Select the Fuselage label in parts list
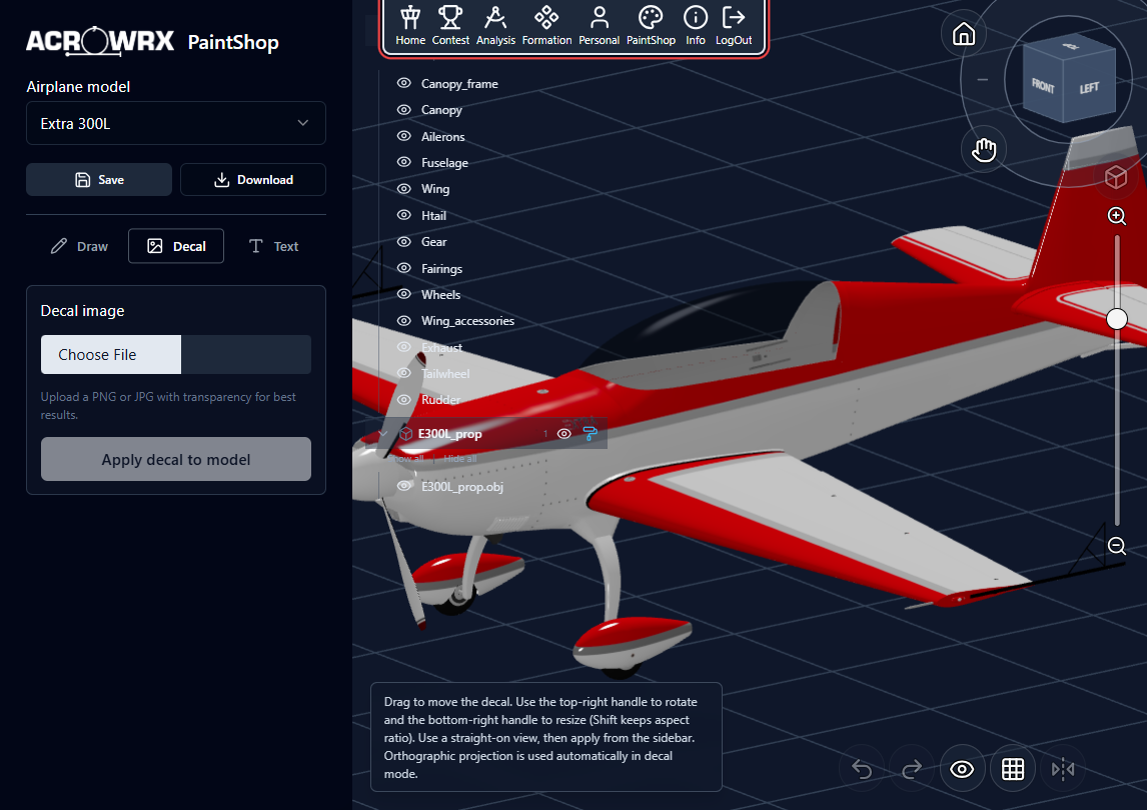The height and width of the screenshot is (810, 1147). (x=445, y=162)
